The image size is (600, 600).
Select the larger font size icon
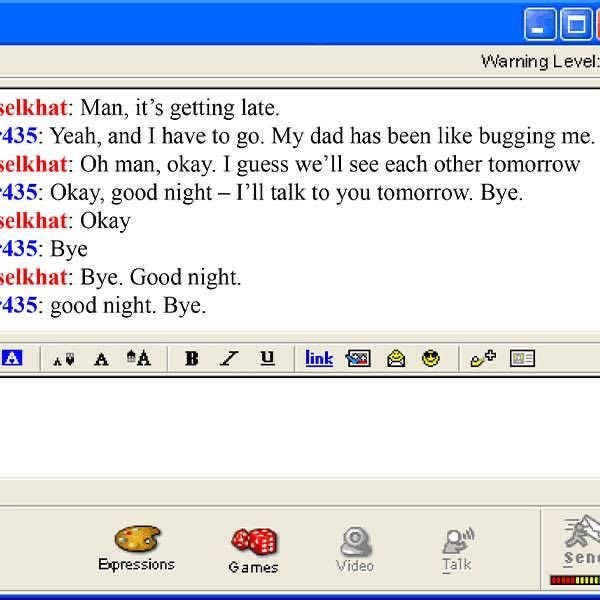pos(139,358)
